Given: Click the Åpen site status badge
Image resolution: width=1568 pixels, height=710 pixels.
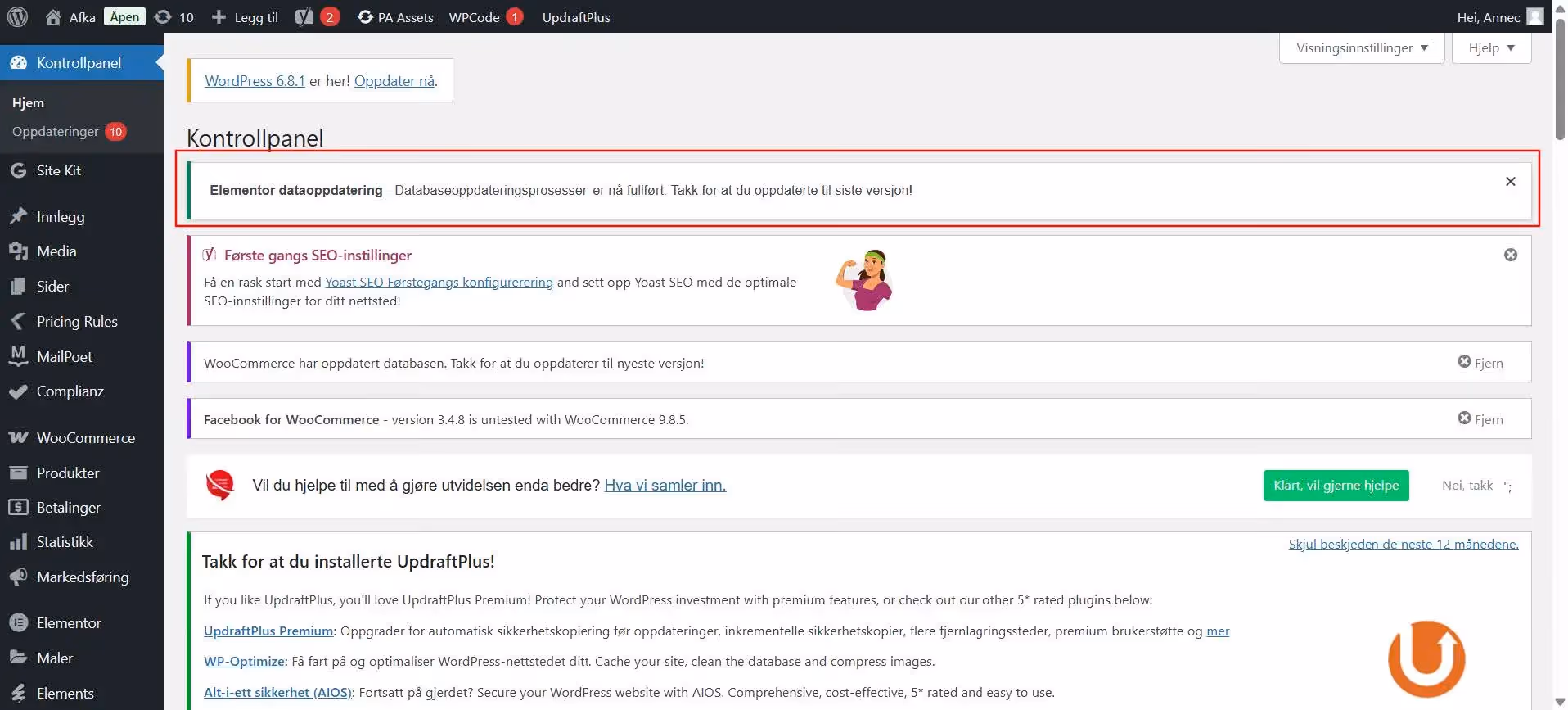Looking at the screenshot, I should pos(124,16).
